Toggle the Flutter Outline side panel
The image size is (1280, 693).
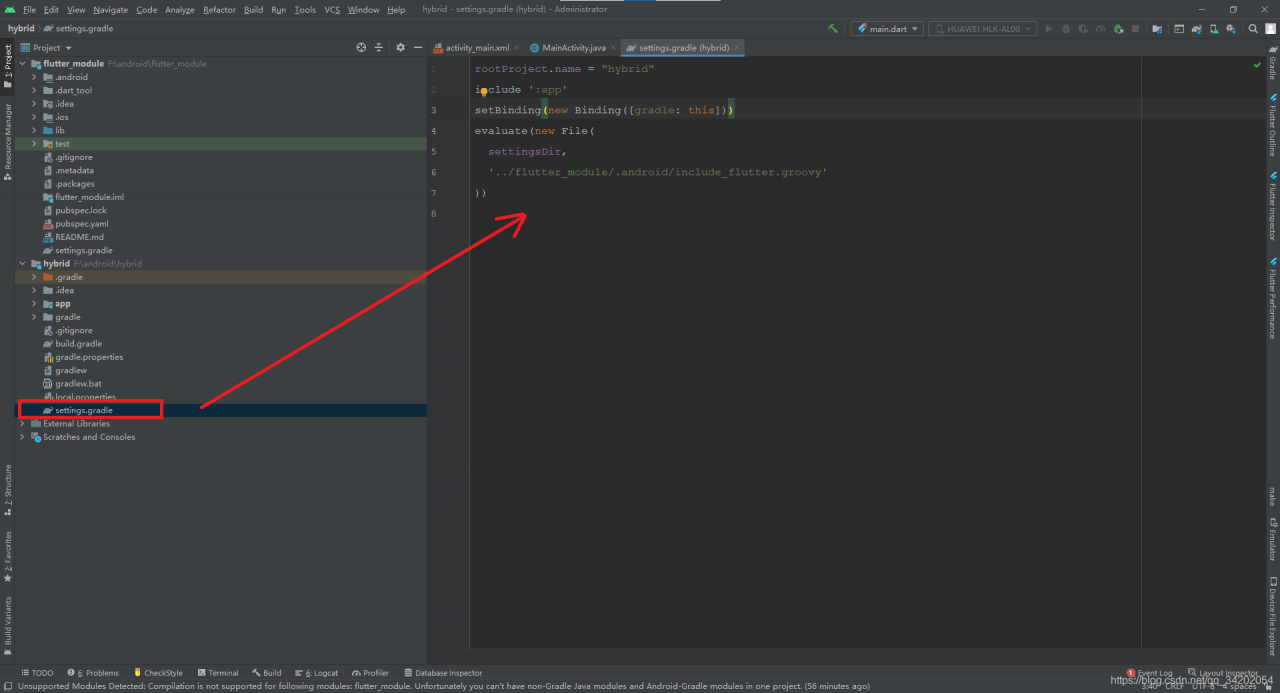click(1272, 125)
